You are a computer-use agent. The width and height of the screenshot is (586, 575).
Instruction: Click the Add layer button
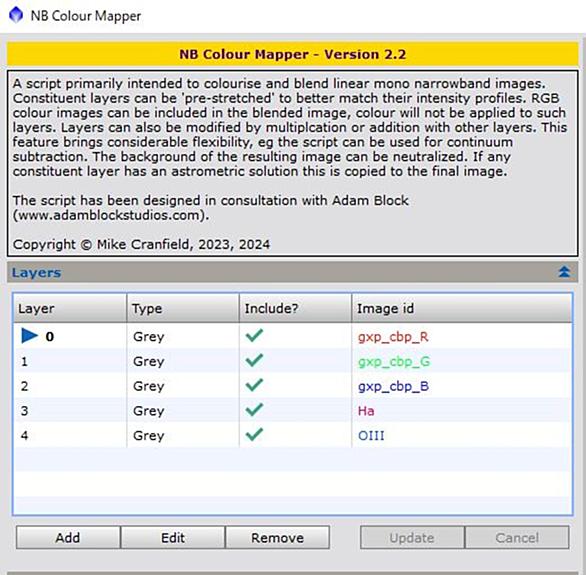point(68,538)
